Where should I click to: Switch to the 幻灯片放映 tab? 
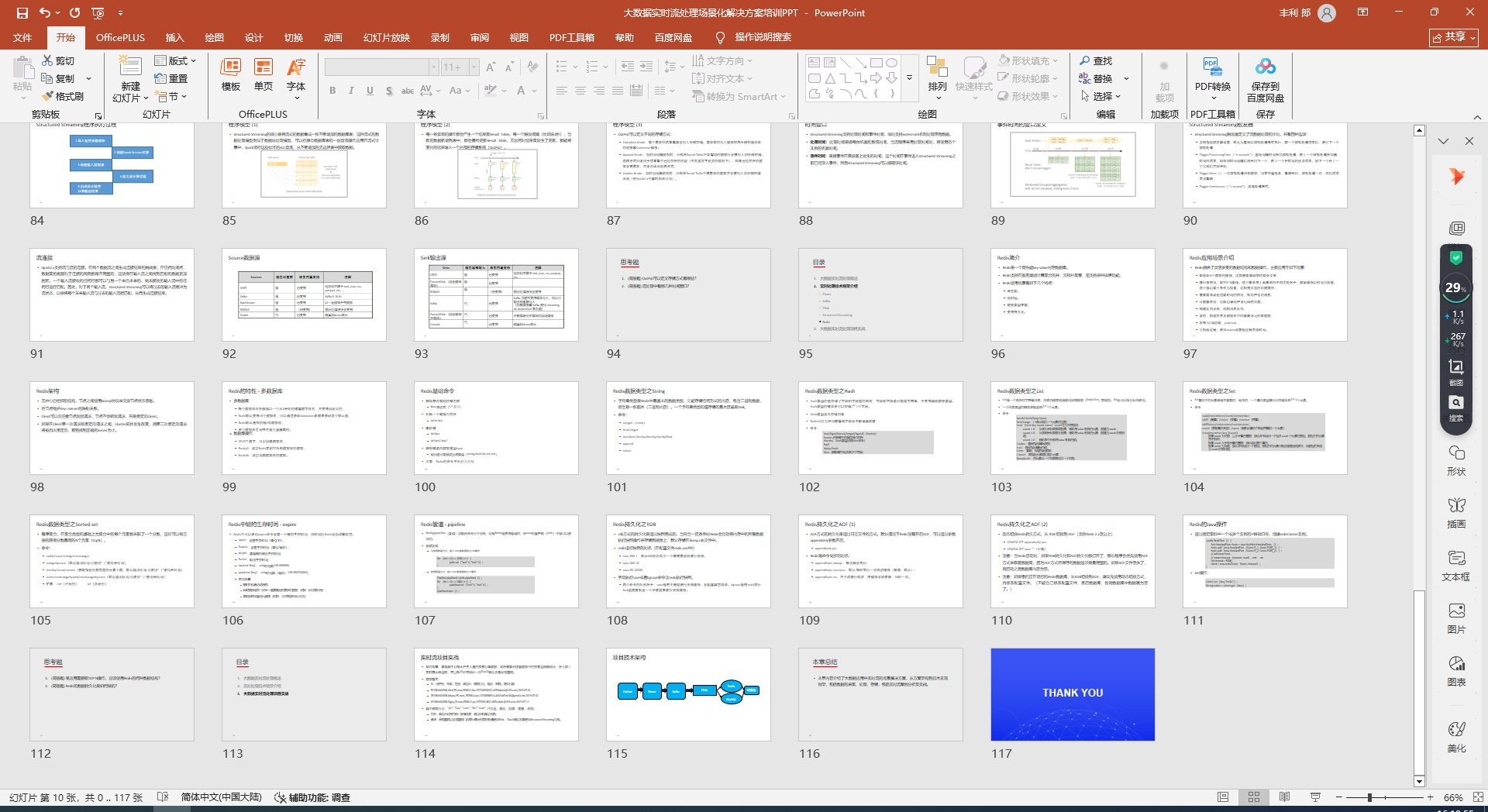pos(386,37)
